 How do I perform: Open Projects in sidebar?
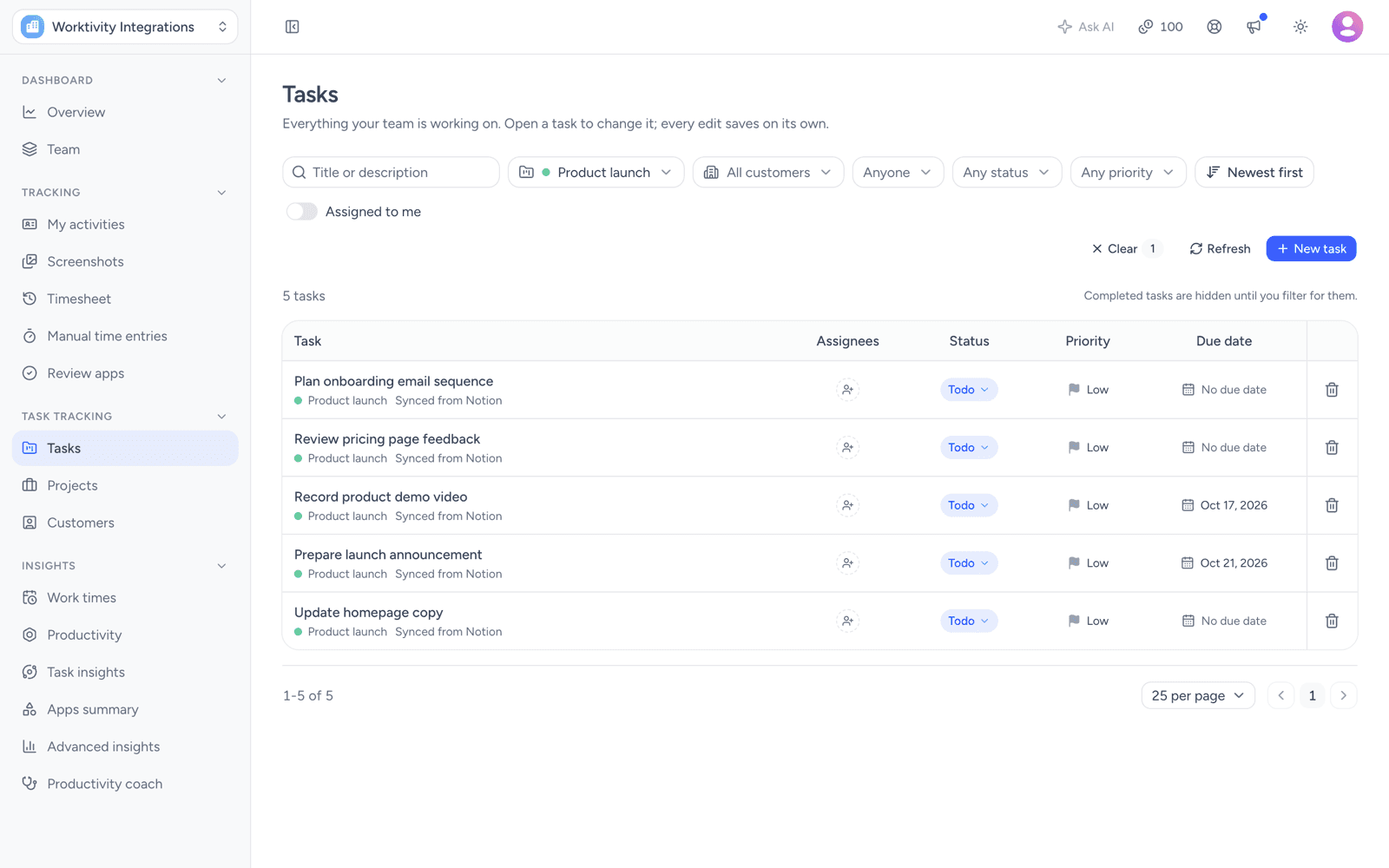(125, 485)
